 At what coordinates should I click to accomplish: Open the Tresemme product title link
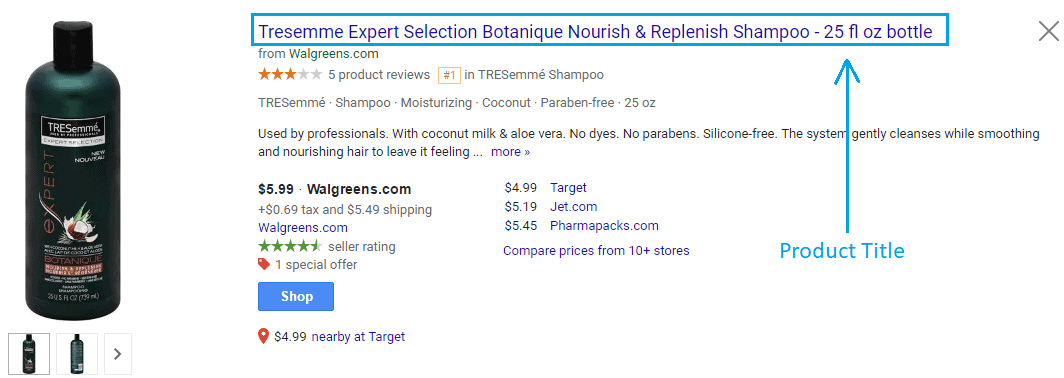[595, 32]
